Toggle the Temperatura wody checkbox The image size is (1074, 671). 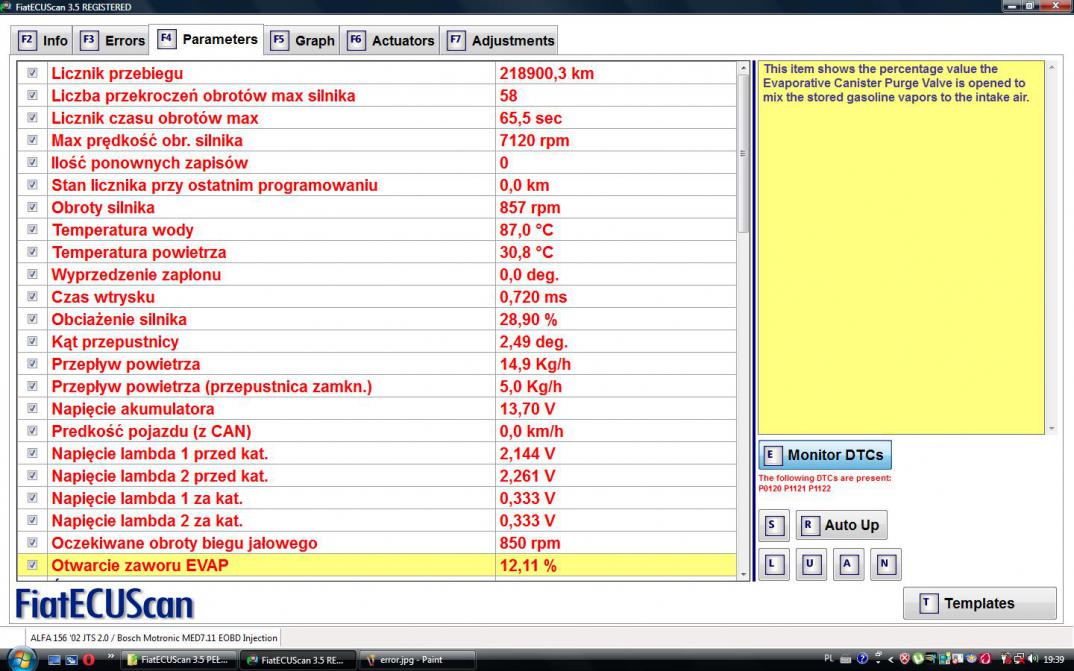click(32, 231)
